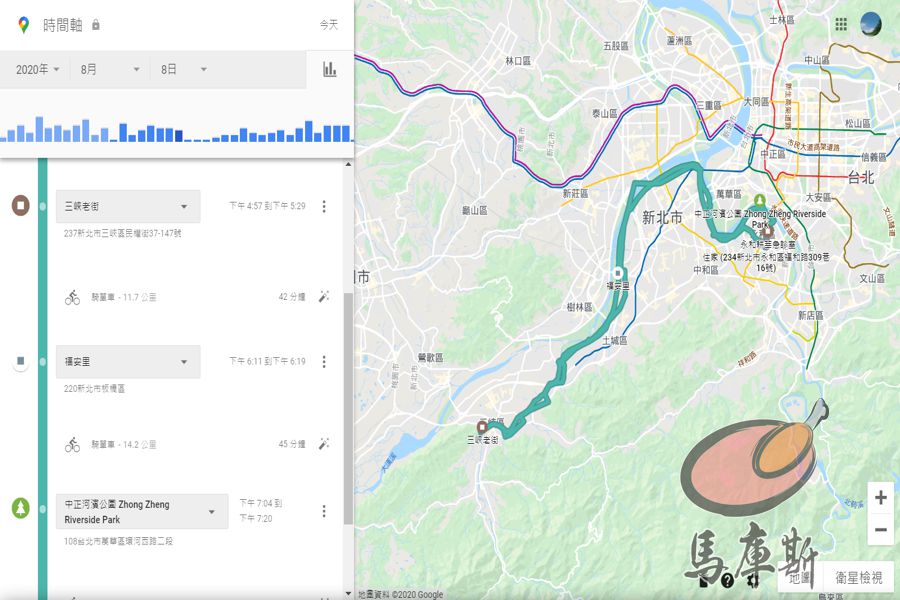This screenshot has width=900, height=600.
Task: Expand the 2020年 year dropdown
Action: click(40, 70)
